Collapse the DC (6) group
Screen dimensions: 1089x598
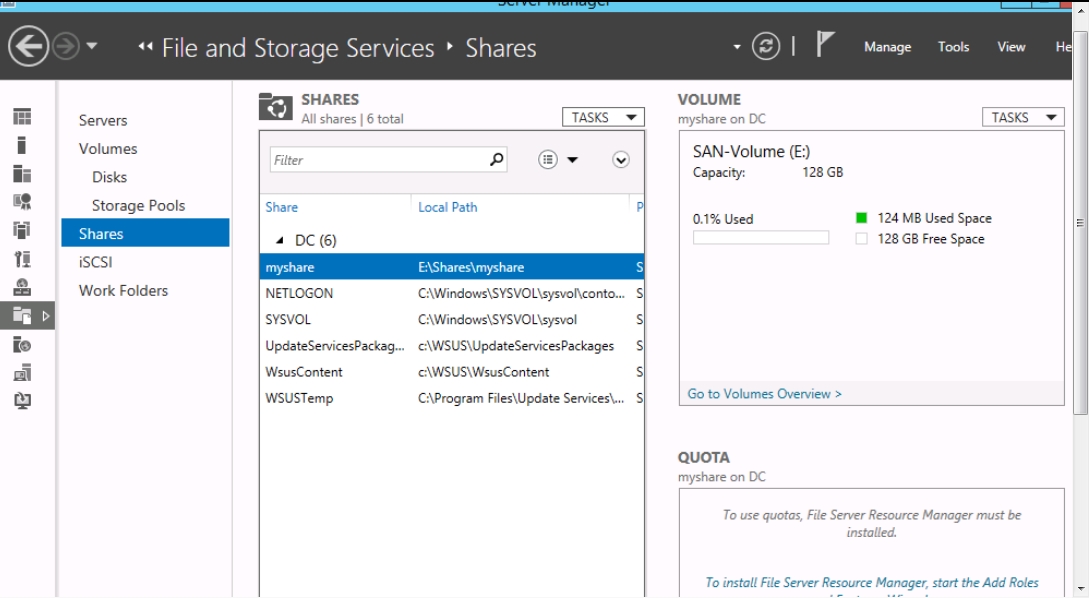pos(280,241)
